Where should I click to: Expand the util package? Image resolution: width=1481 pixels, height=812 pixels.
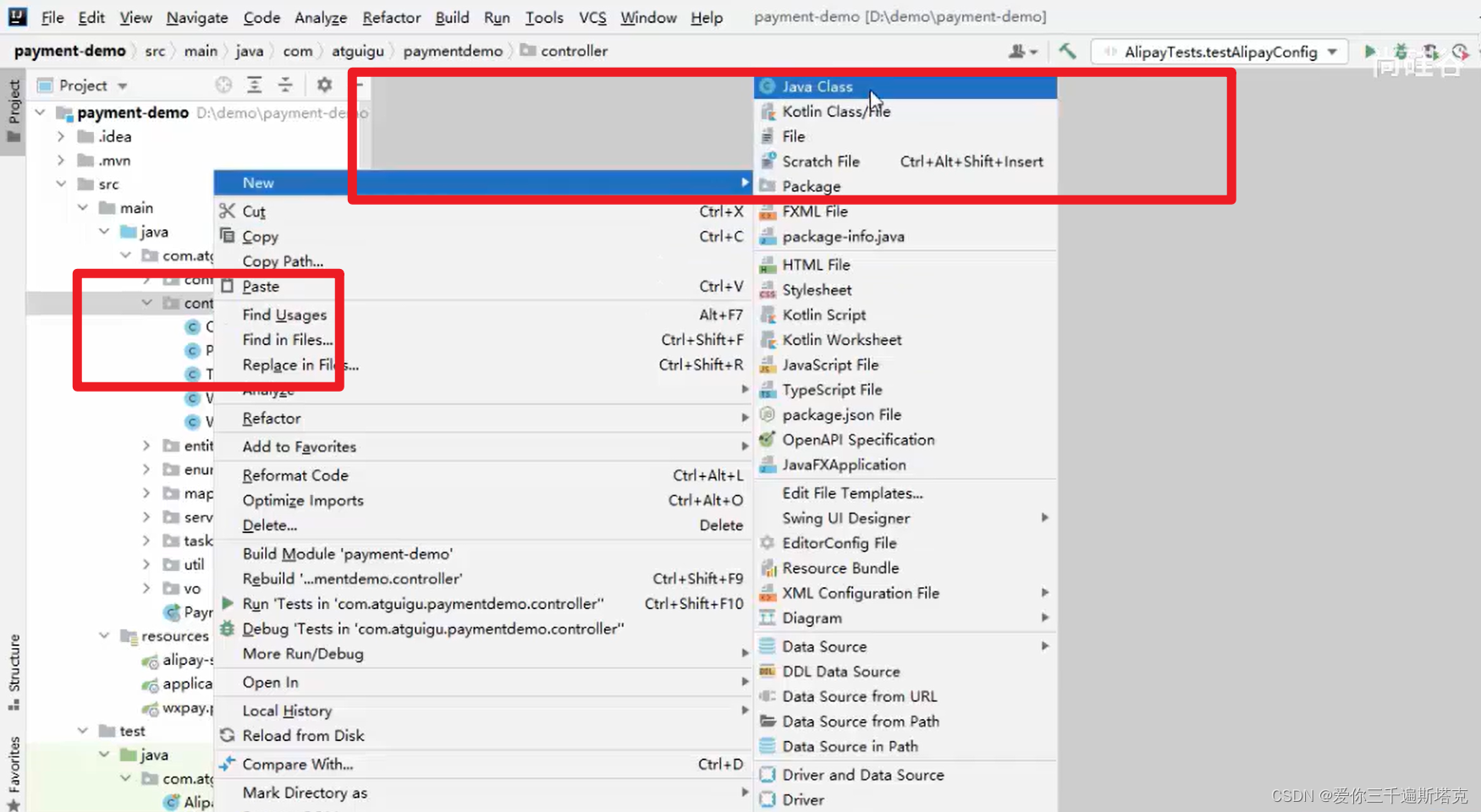pyautogui.click(x=146, y=563)
